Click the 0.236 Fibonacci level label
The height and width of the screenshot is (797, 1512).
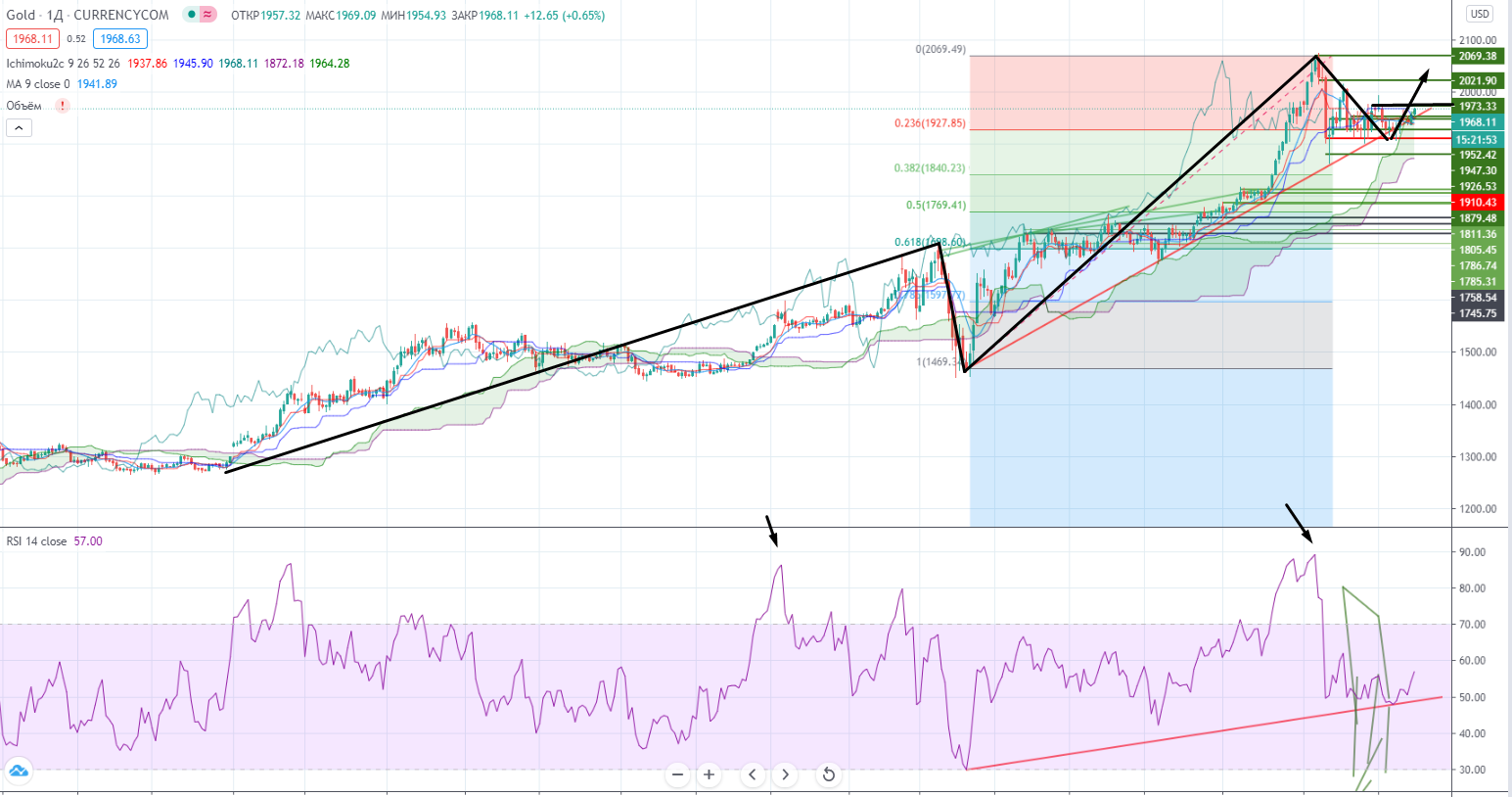[929, 123]
